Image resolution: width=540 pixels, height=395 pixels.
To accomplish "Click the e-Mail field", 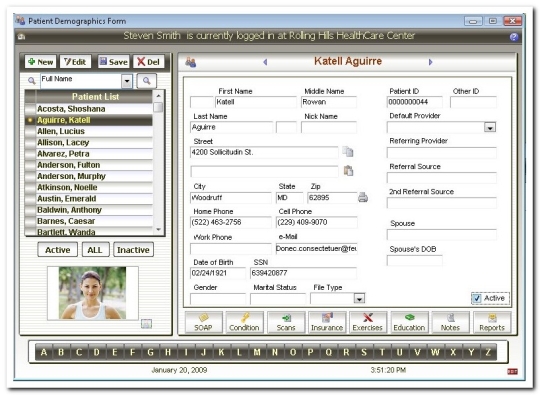I will coord(316,248).
